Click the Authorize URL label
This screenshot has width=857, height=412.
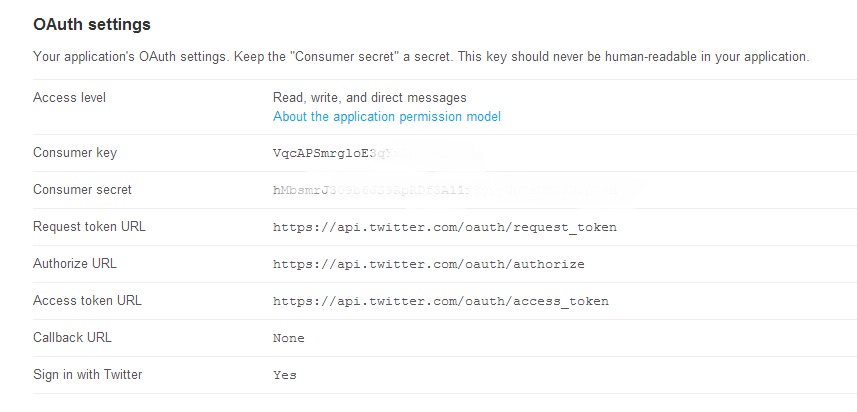[75, 264]
